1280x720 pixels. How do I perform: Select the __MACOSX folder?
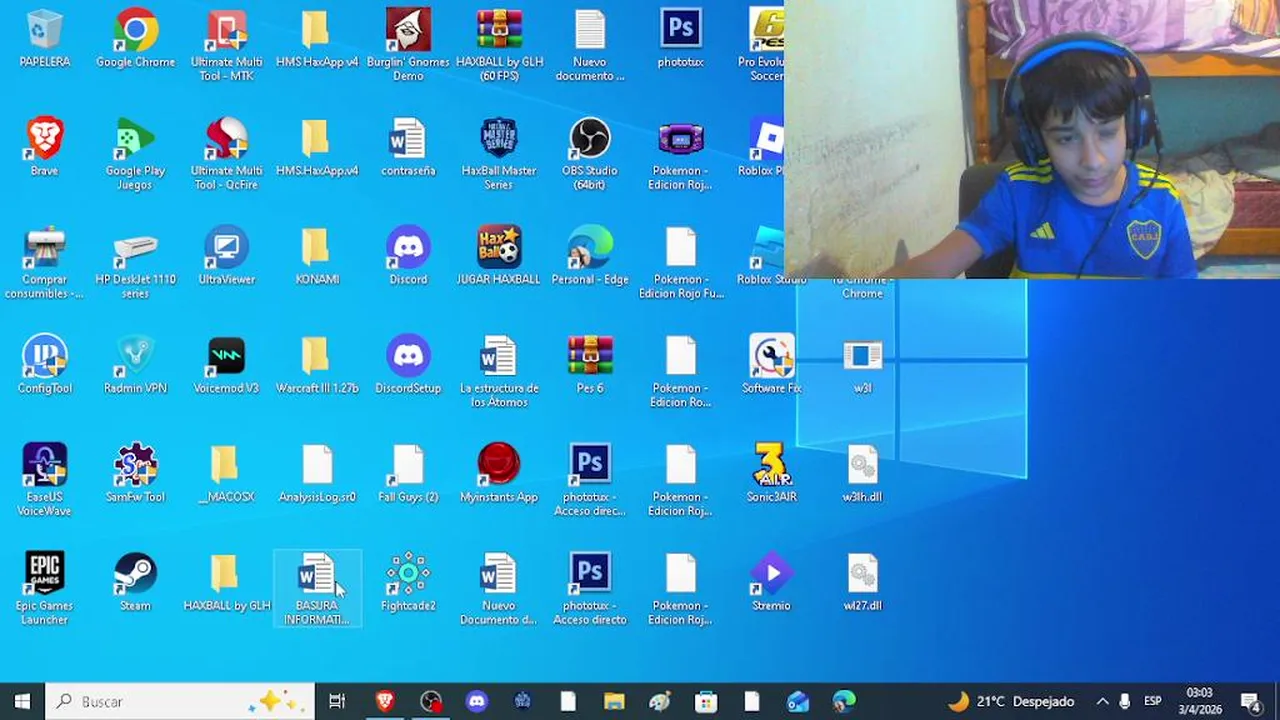point(226,475)
